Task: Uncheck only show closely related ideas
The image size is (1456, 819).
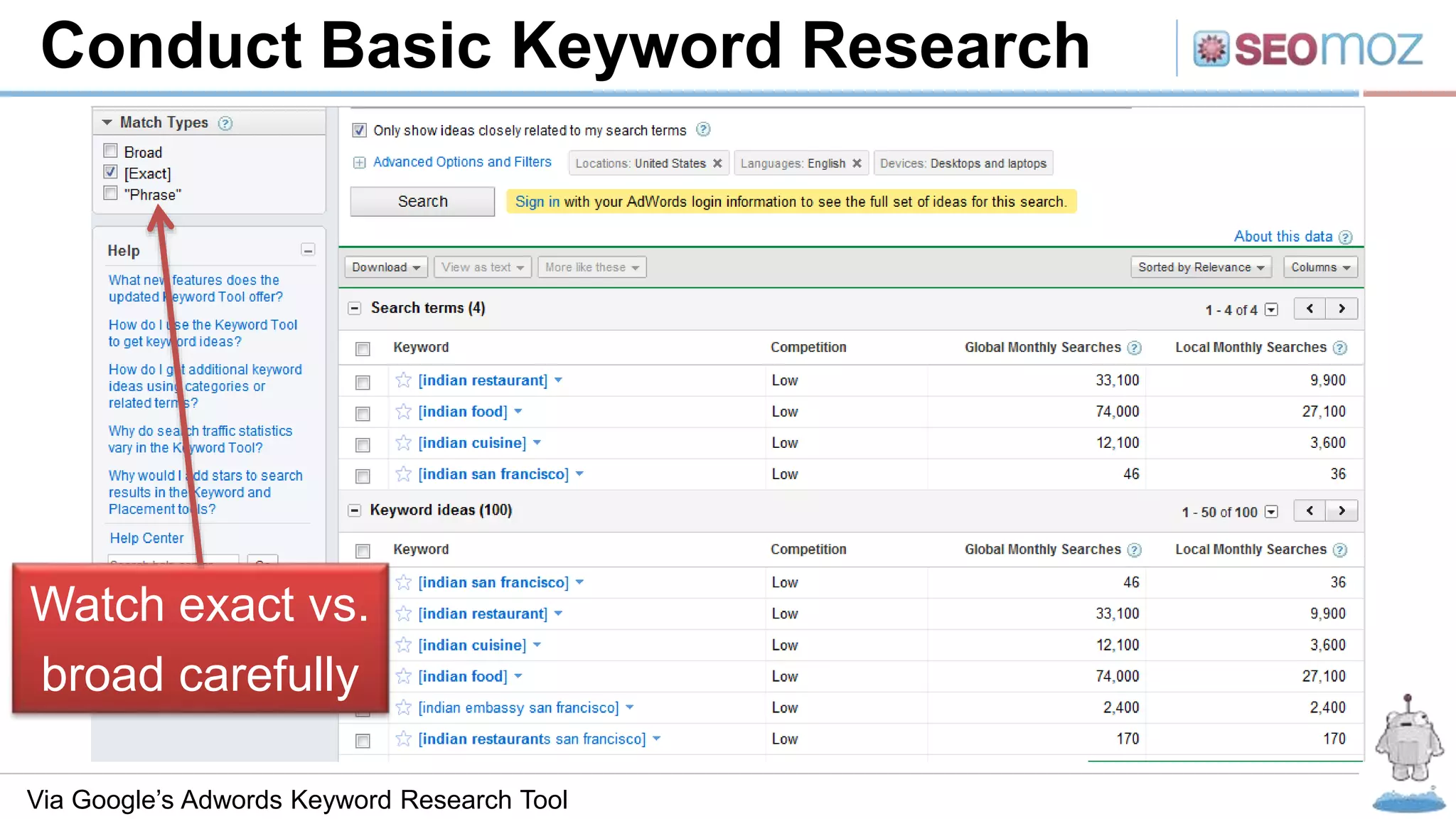Action: pyautogui.click(x=359, y=130)
